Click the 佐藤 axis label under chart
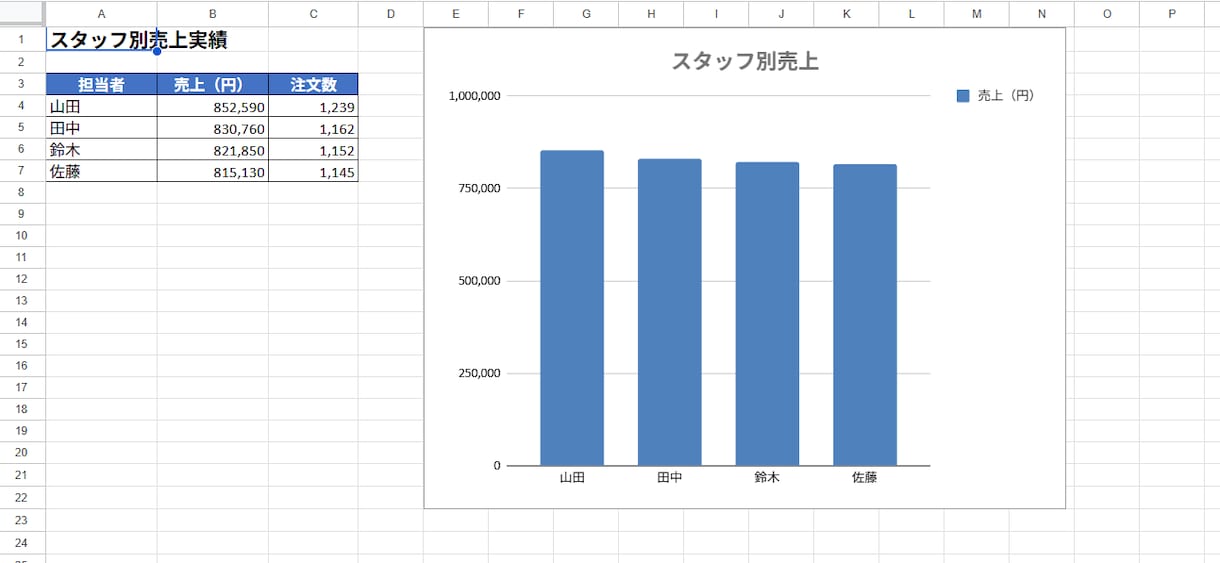The width and height of the screenshot is (1220, 563). (865, 478)
